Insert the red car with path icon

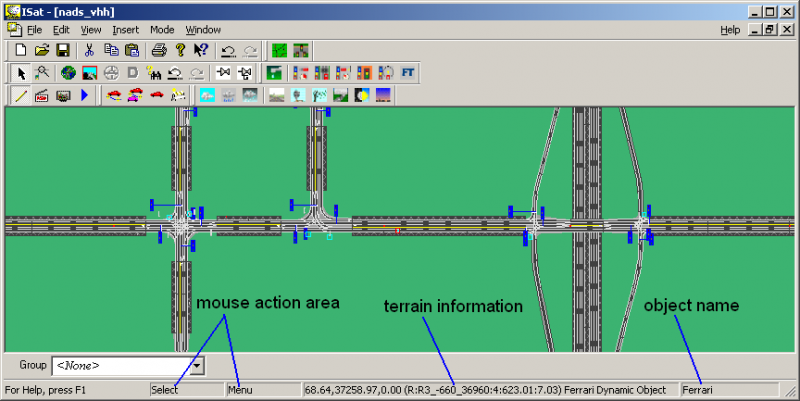(114, 95)
